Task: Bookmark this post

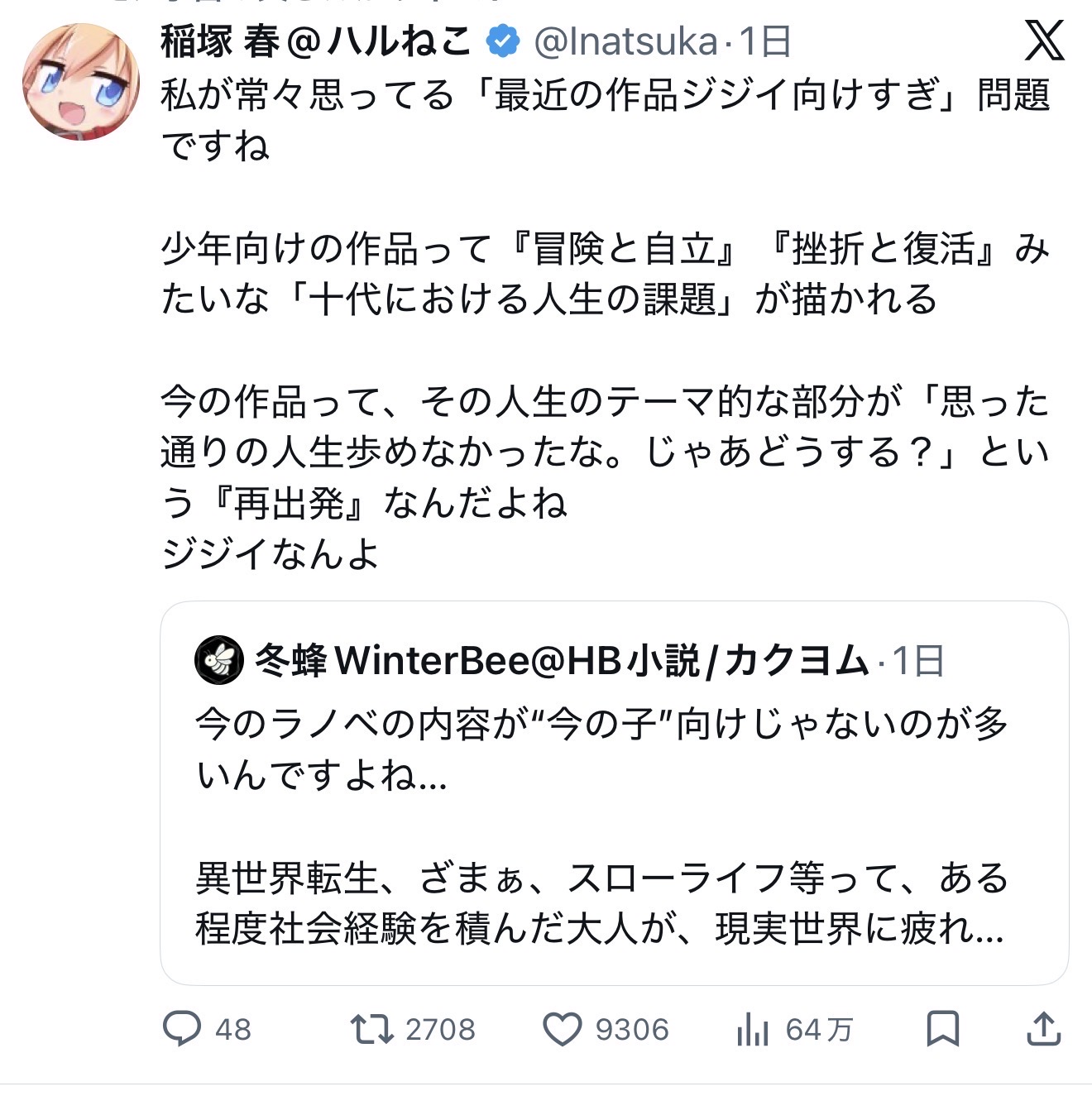Action: pos(942,1029)
